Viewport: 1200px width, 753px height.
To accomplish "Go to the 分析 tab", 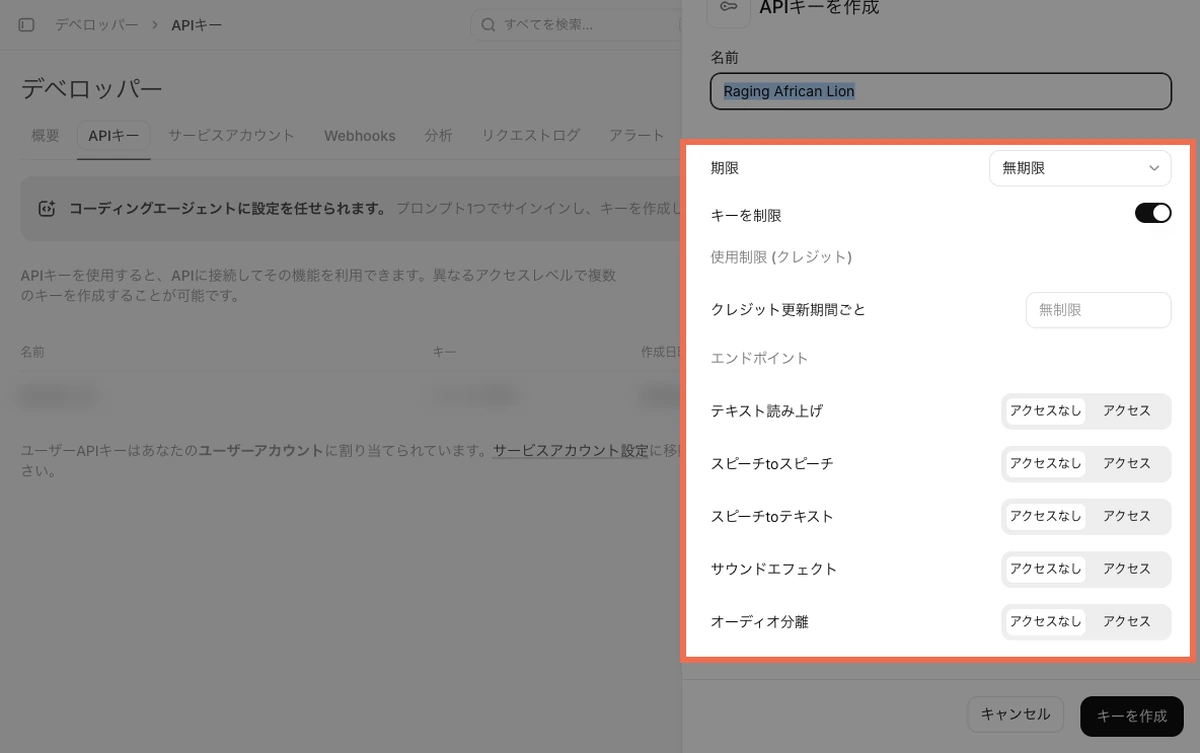I will 438,135.
